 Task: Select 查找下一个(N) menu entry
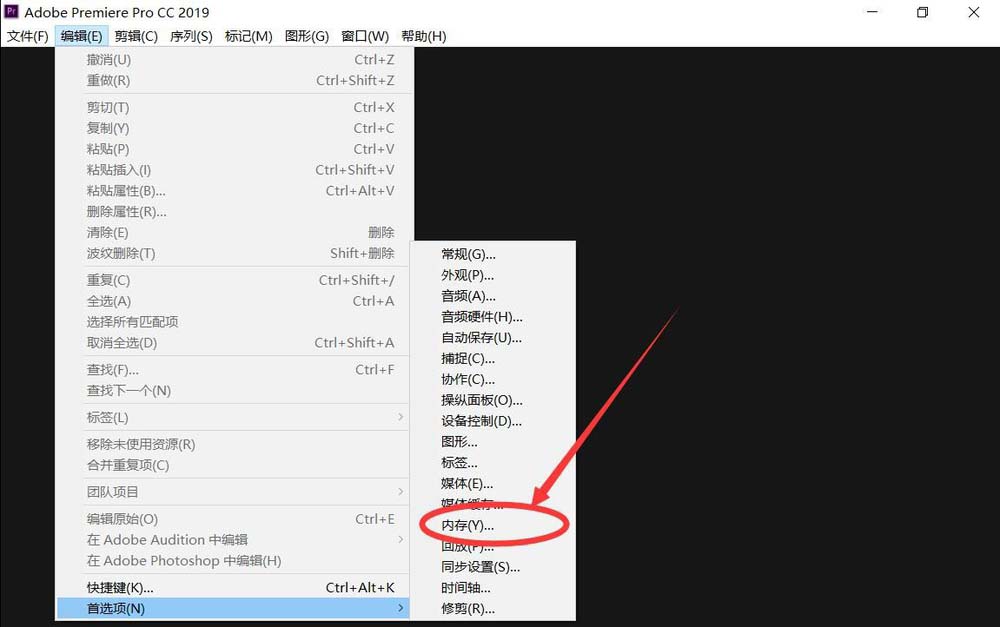tap(233, 390)
